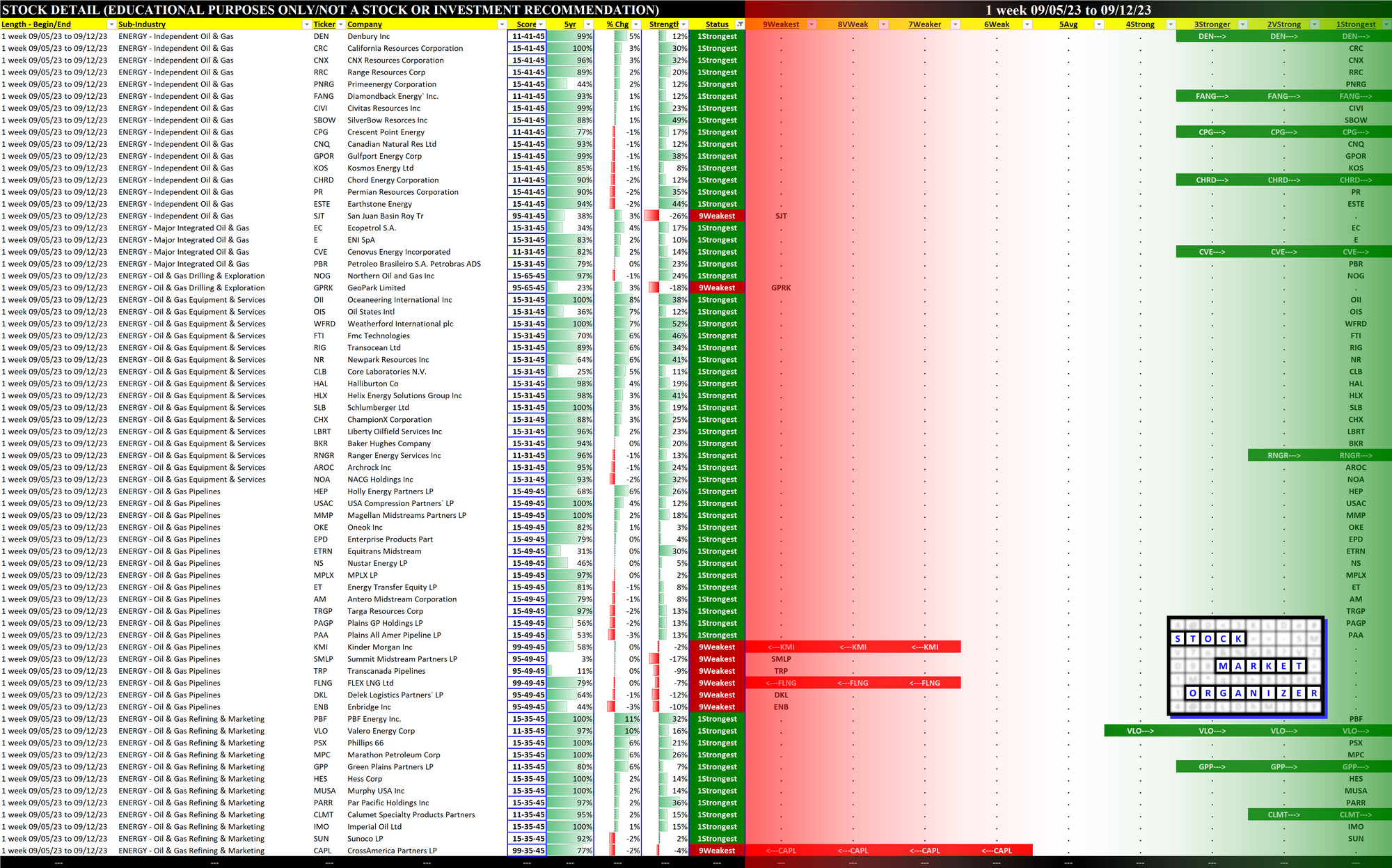
Task: Open Length - Begin/End filter dropdown
Action: 111,24
